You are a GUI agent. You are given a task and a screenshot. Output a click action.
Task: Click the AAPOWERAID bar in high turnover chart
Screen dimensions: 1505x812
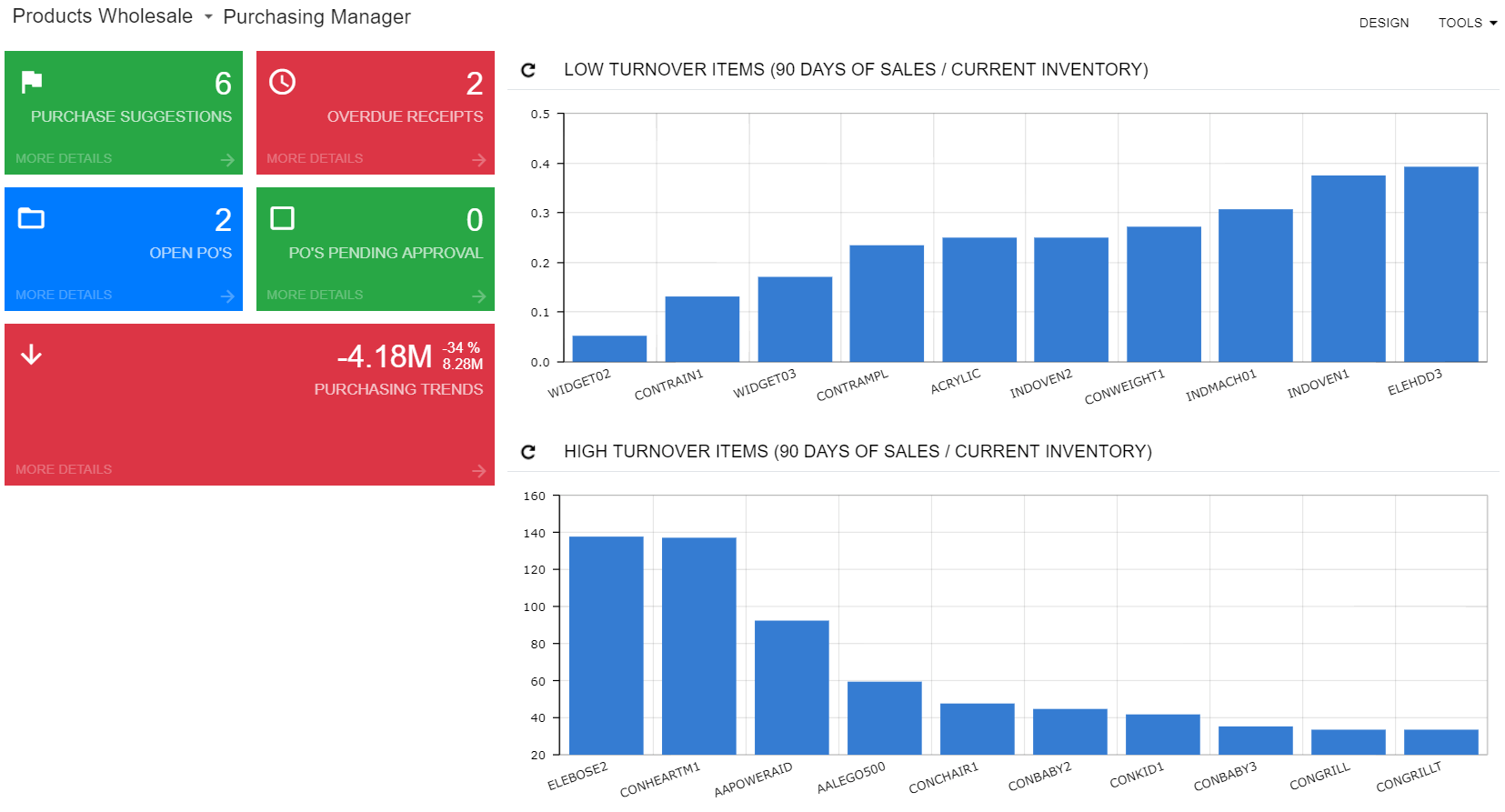tap(791, 687)
